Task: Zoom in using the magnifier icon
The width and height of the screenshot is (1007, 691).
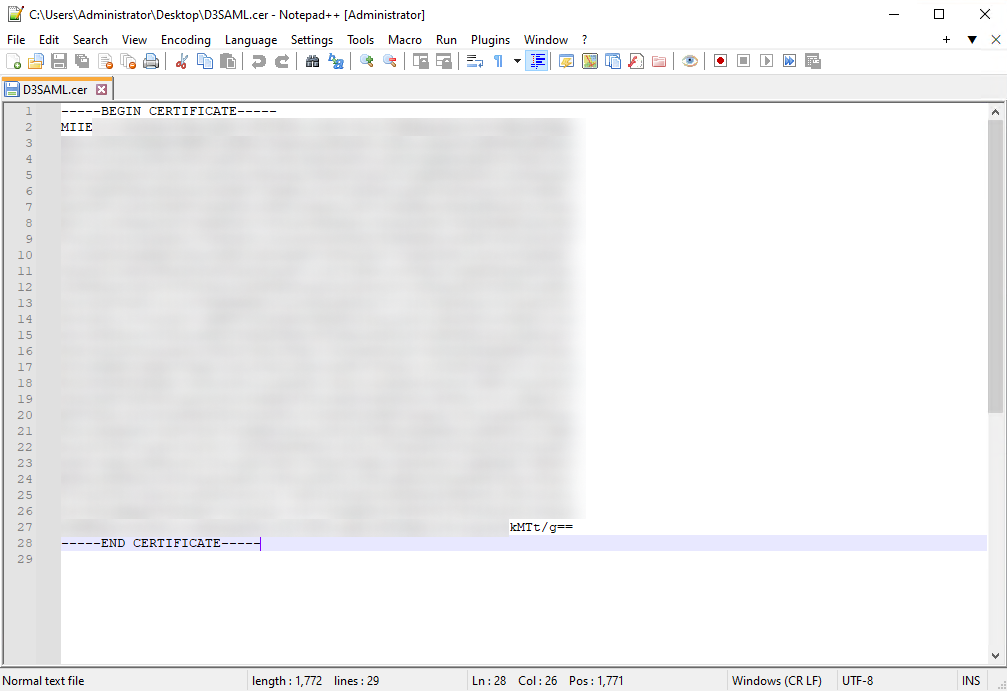Action: (367, 61)
